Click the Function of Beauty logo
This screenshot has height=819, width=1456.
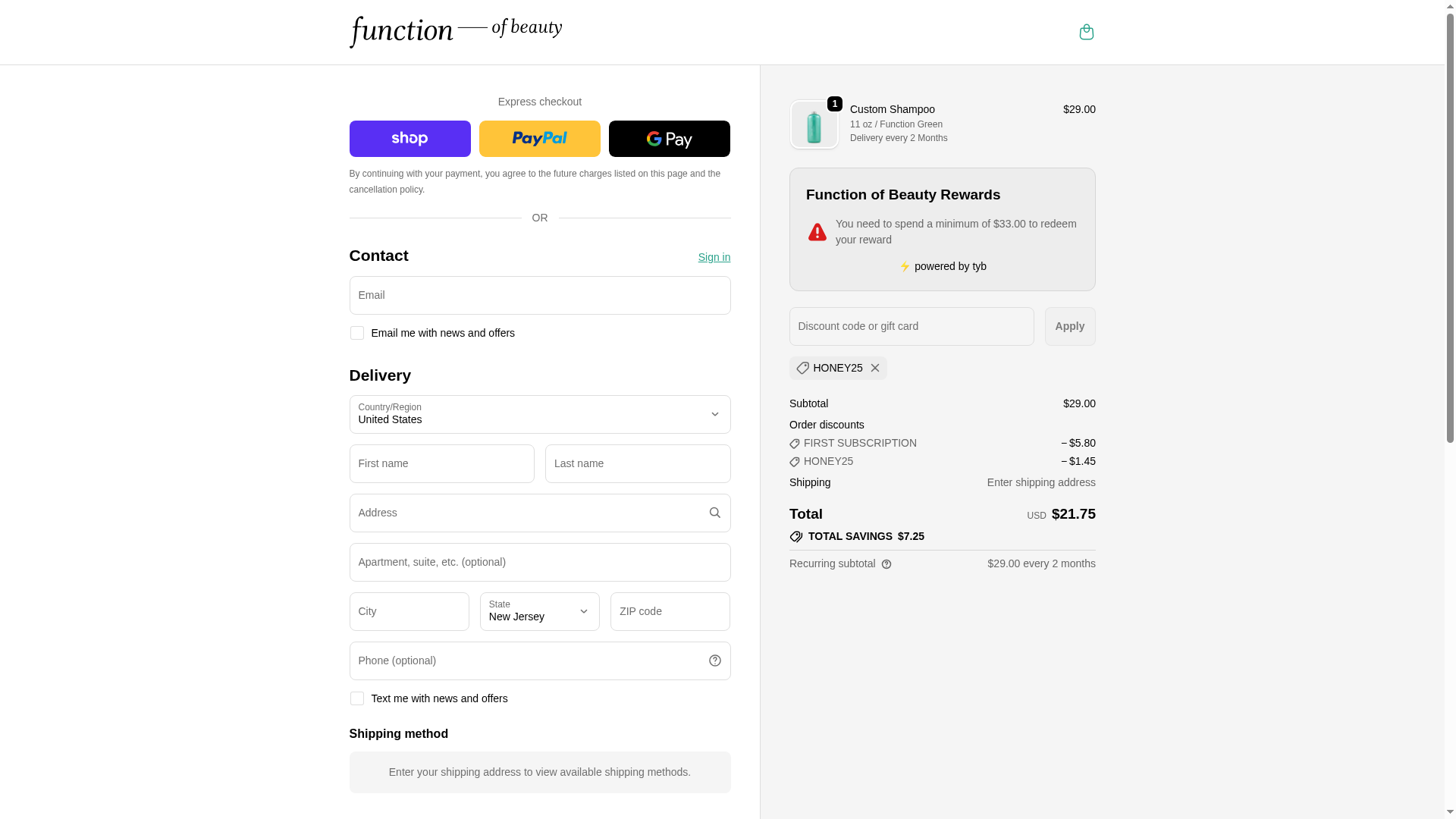pyautogui.click(x=455, y=32)
